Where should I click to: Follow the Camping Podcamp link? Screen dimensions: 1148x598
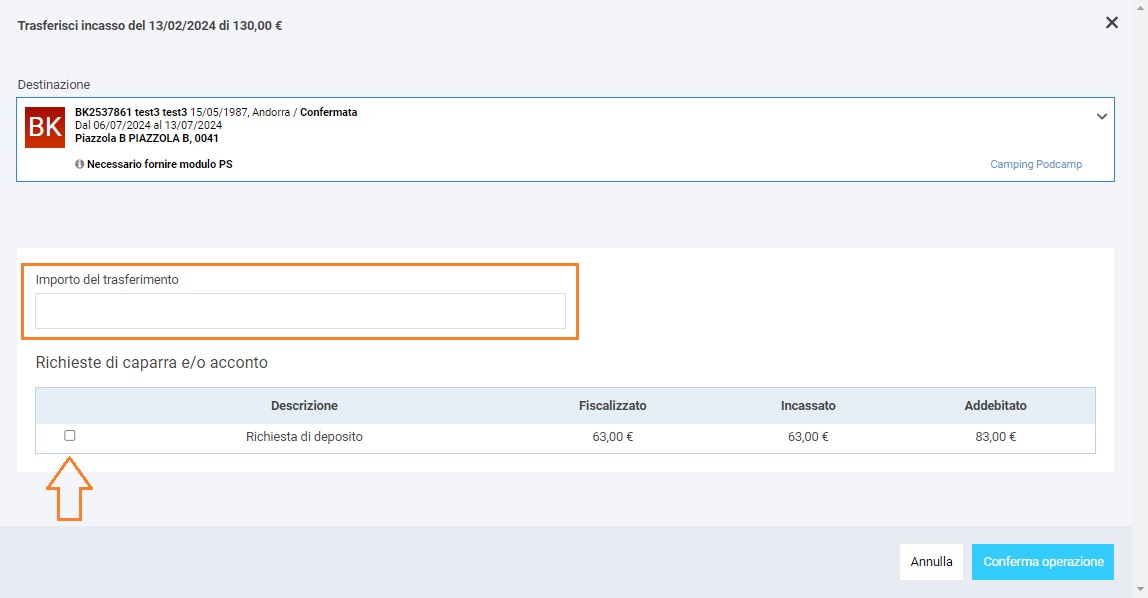click(x=1035, y=164)
